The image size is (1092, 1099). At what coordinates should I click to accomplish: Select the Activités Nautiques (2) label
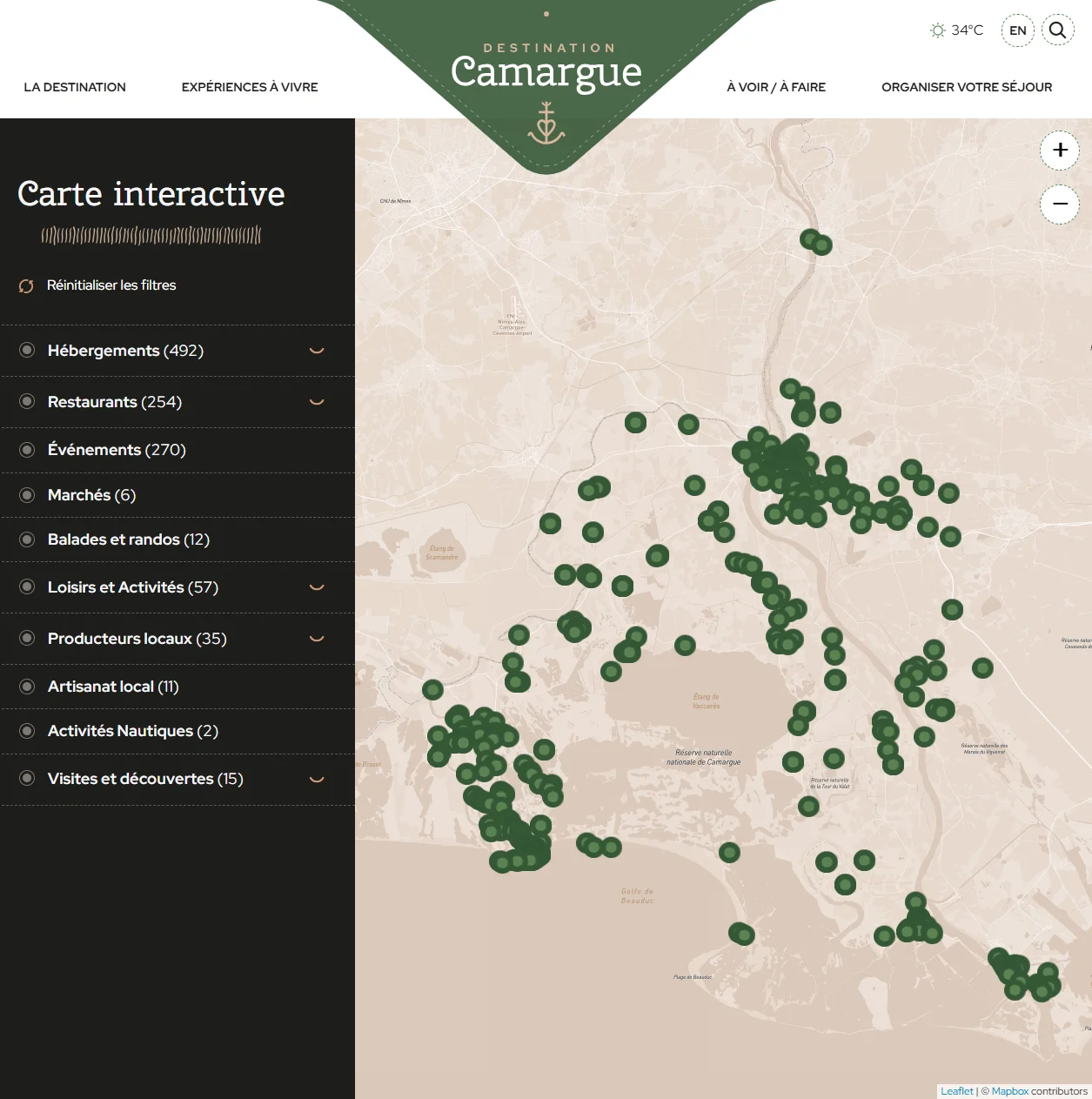(133, 731)
